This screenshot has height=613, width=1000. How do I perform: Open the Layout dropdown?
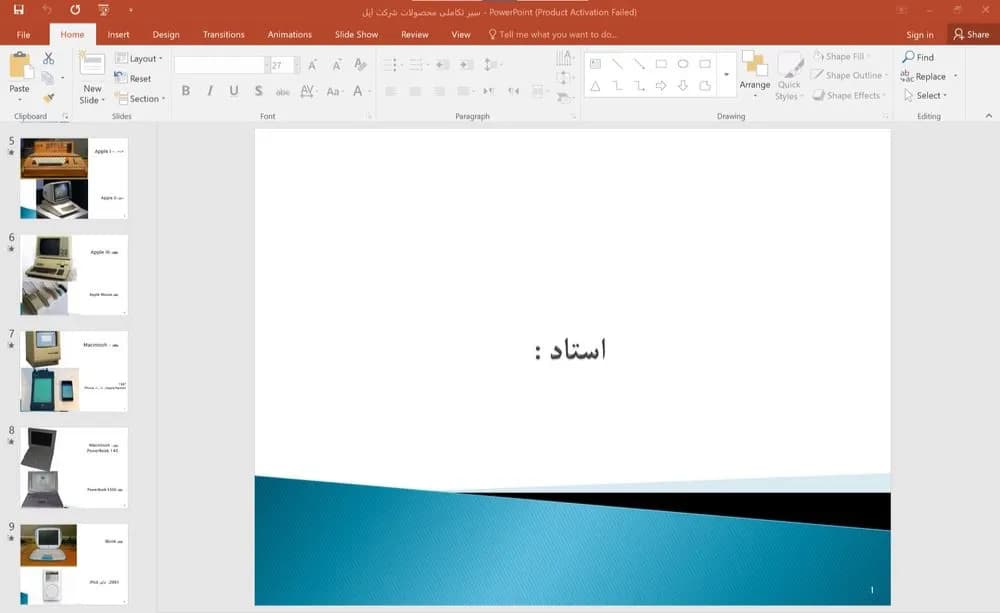[x=139, y=58]
